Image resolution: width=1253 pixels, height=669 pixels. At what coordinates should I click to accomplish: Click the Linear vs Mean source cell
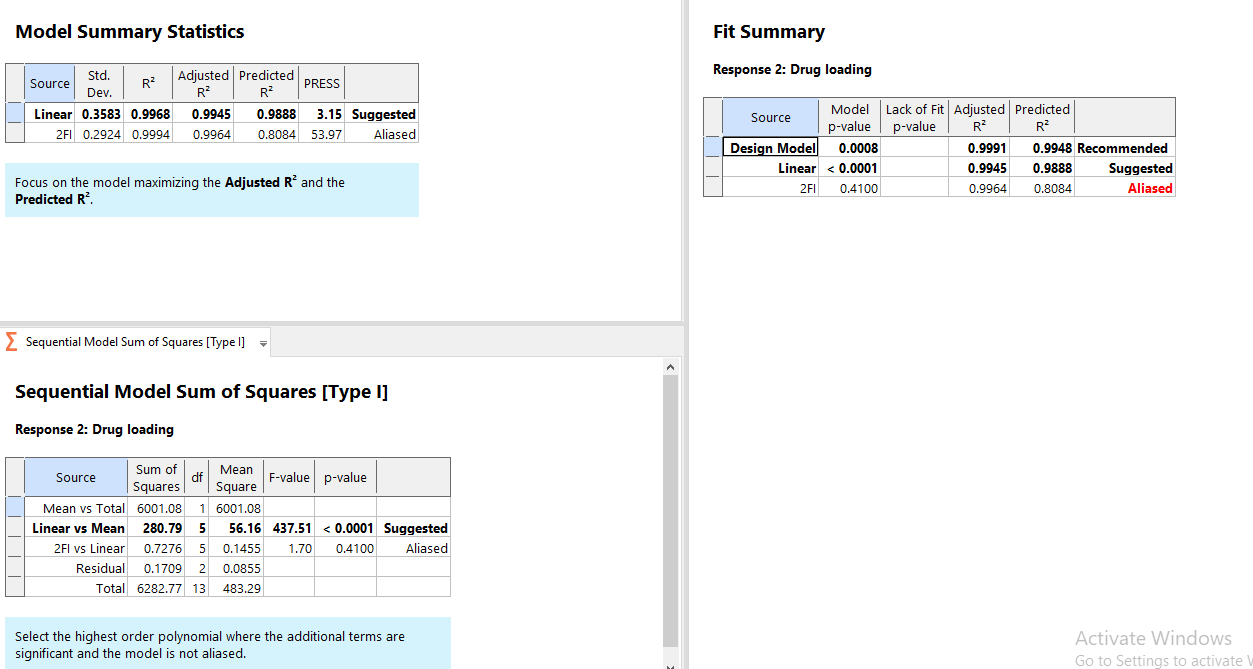tap(78, 528)
